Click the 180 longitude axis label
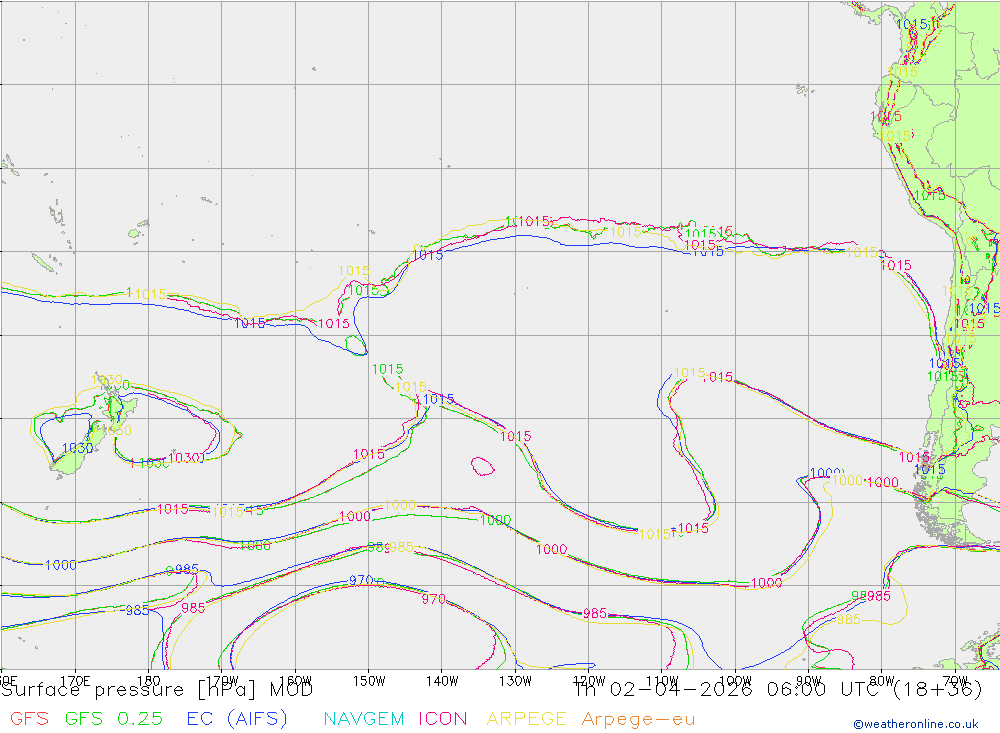1000x733 pixels. click(149, 681)
